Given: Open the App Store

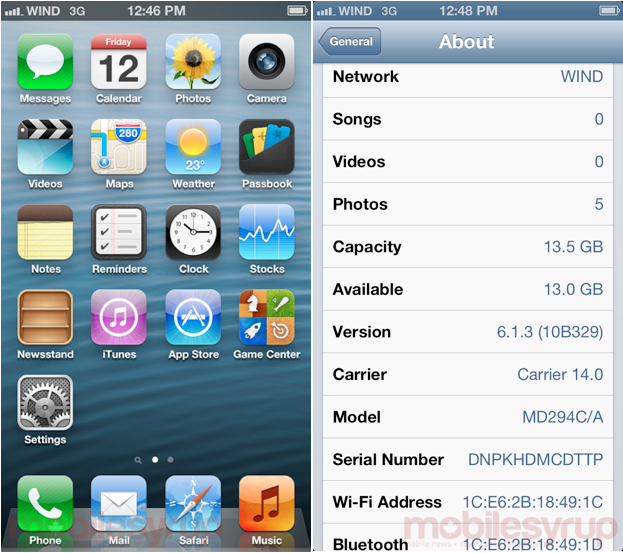Looking at the screenshot, I should [193, 317].
